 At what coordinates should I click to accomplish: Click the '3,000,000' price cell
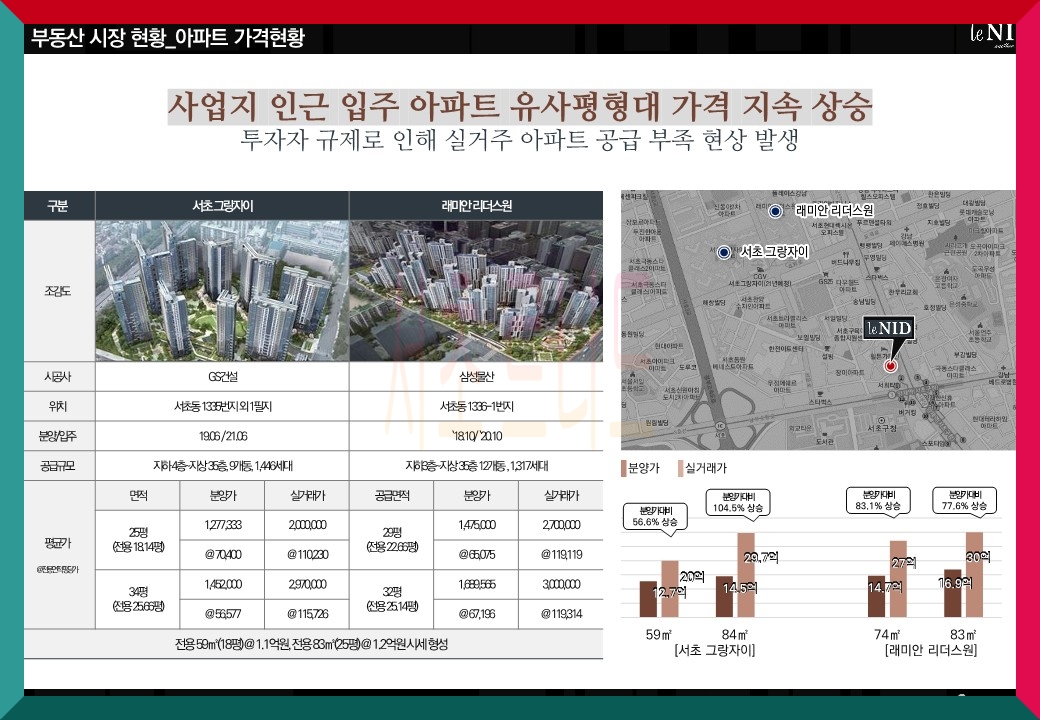pyautogui.click(x=561, y=584)
